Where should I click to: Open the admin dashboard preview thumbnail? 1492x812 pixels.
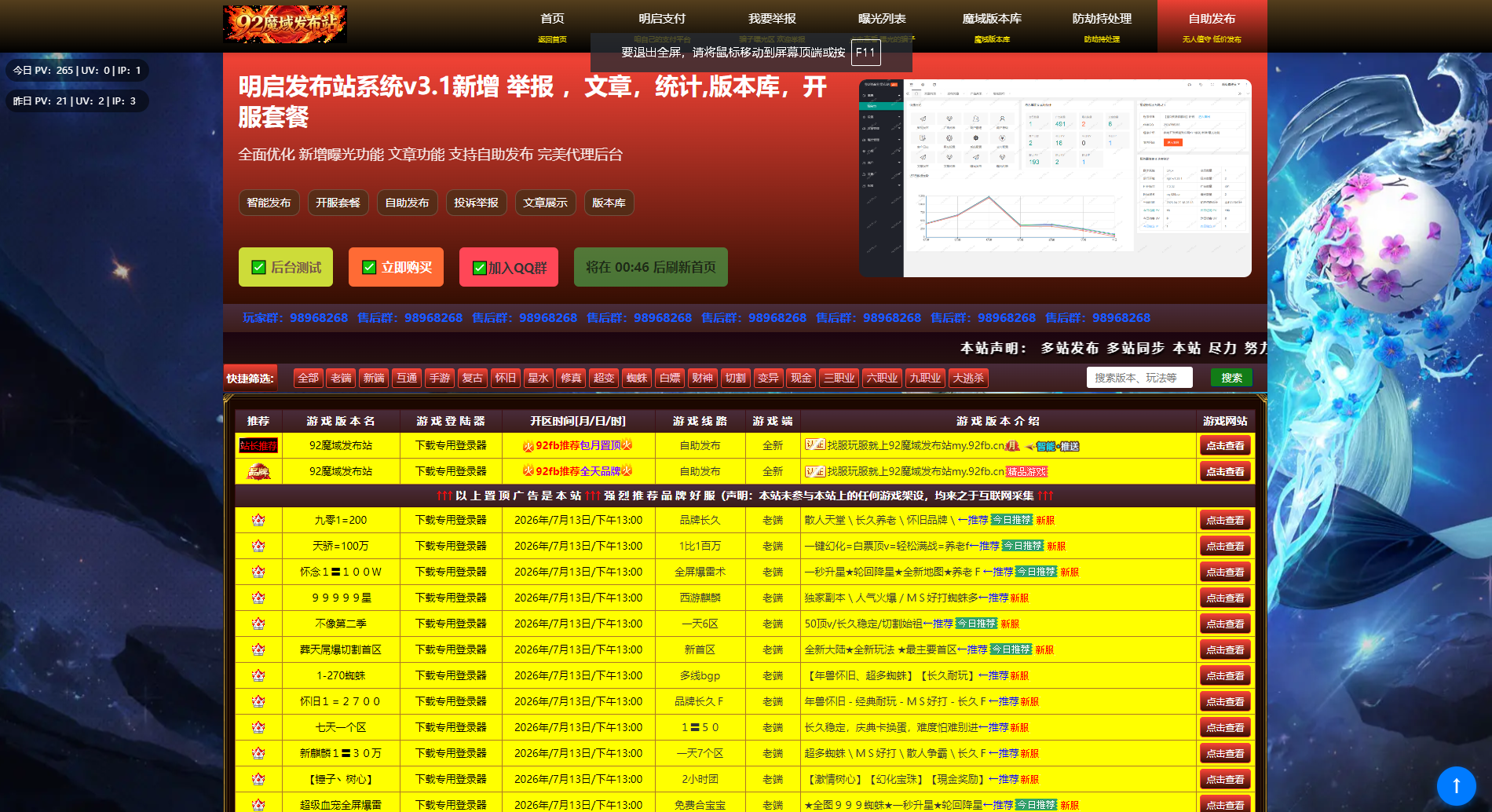point(1055,178)
